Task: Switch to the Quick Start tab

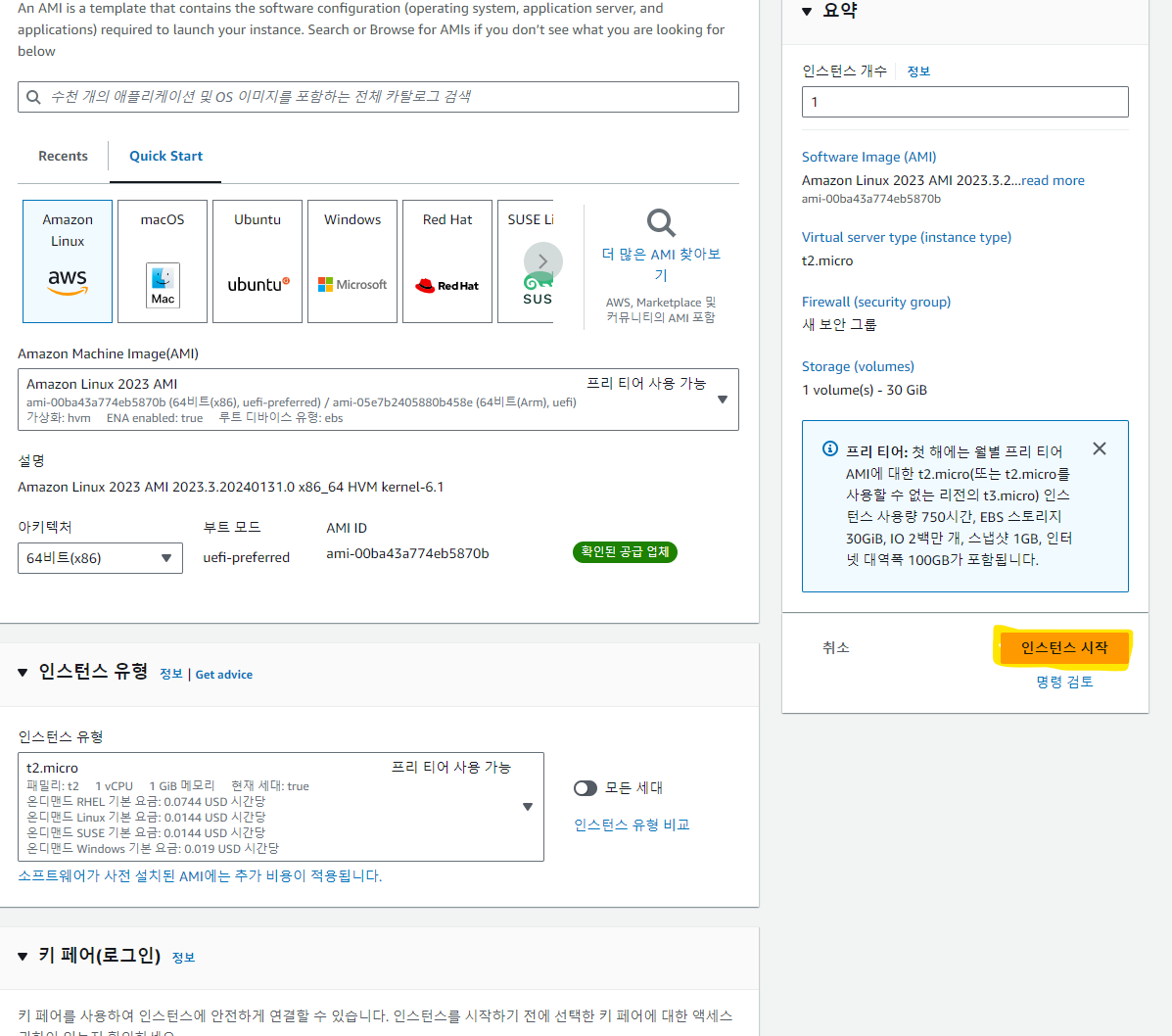Action: click(165, 157)
